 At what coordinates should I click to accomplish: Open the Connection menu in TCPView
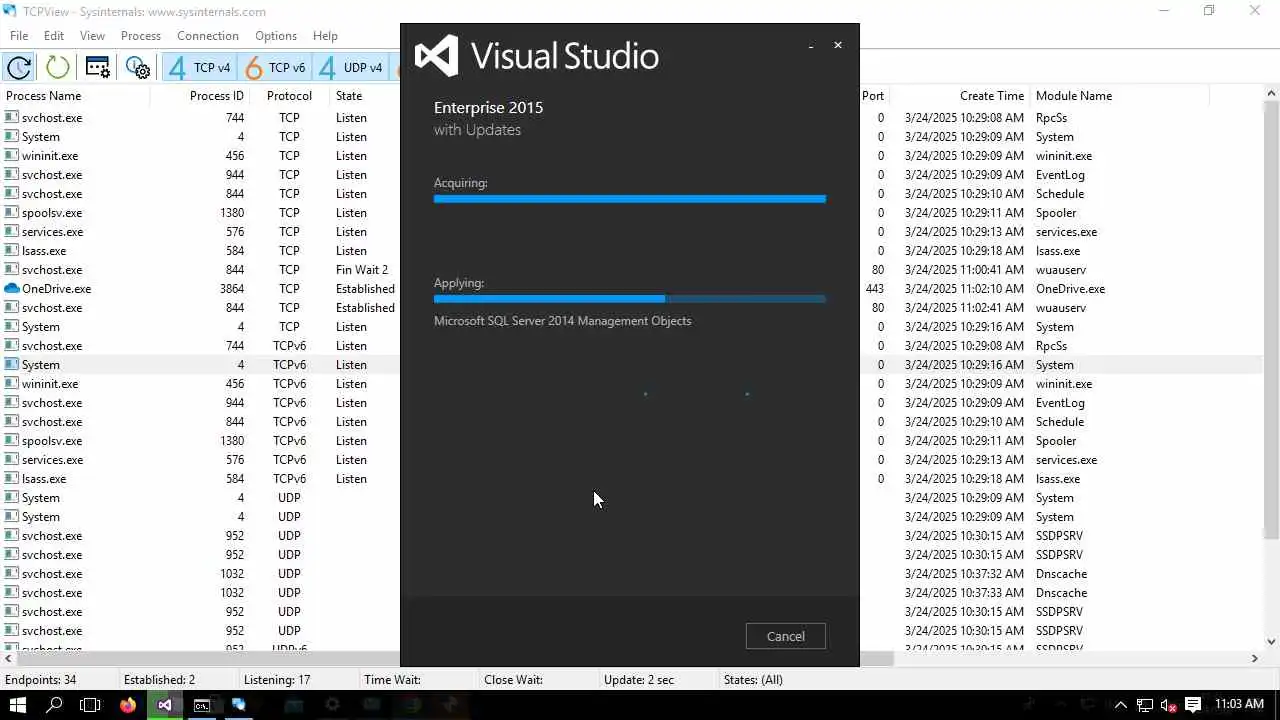(x=208, y=35)
